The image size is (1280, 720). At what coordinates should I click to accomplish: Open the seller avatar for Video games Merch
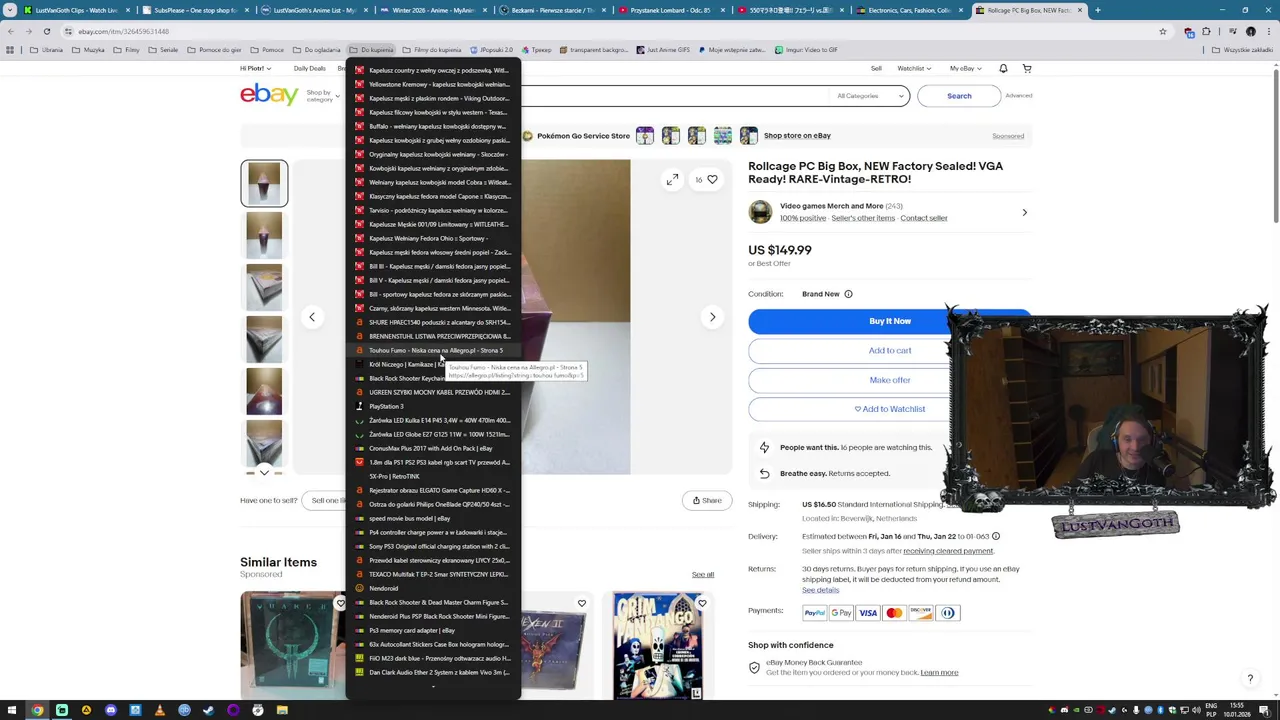click(x=760, y=212)
